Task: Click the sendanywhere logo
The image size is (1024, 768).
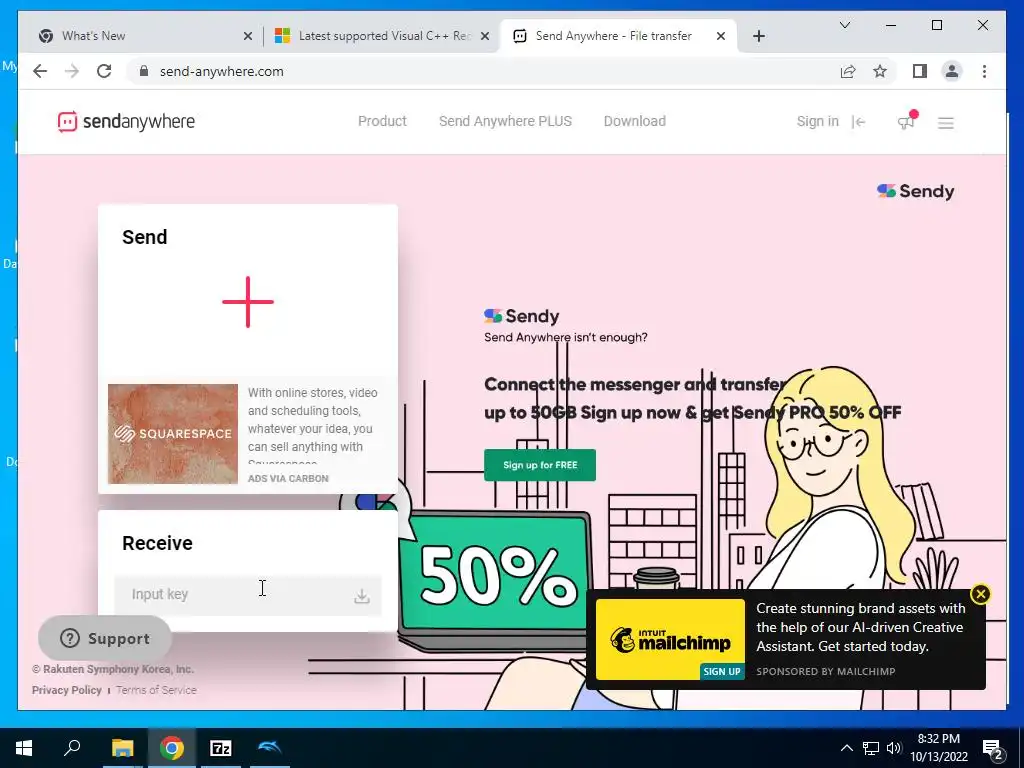Action: pyautogui.click(x=126, y=121)
